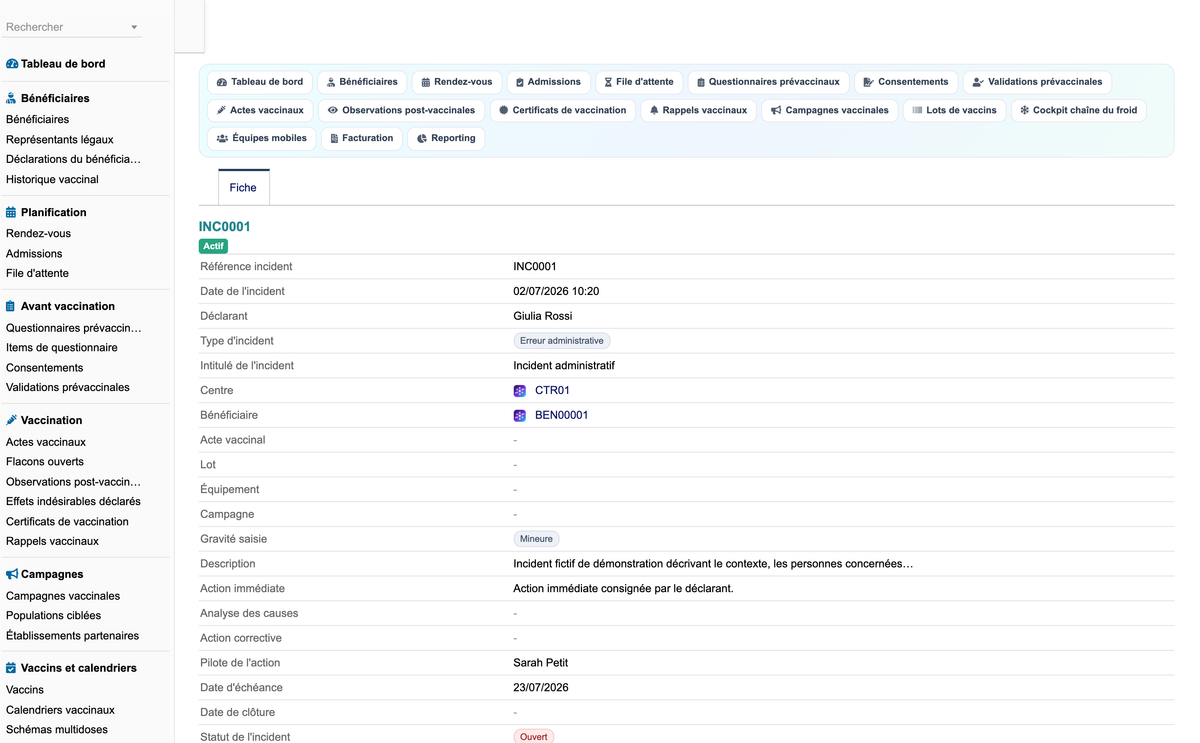
Task: Open Campagnes vaccinales in the sidebar
Action: coord(63,596)
